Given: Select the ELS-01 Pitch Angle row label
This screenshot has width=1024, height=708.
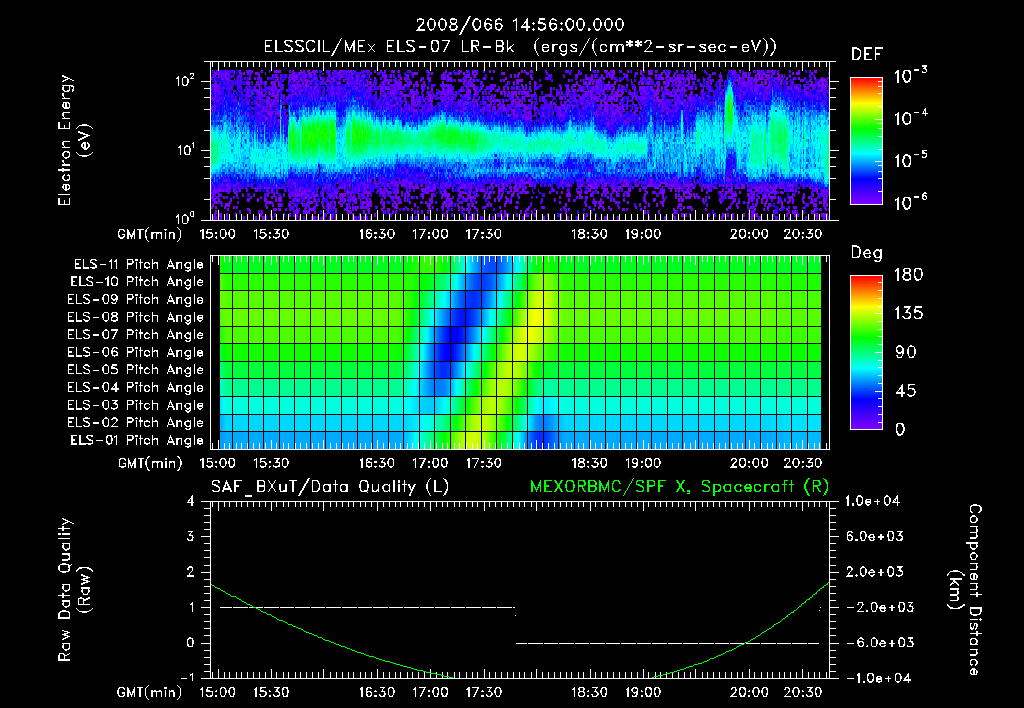Looking at the screenshot, I should 137,440.
